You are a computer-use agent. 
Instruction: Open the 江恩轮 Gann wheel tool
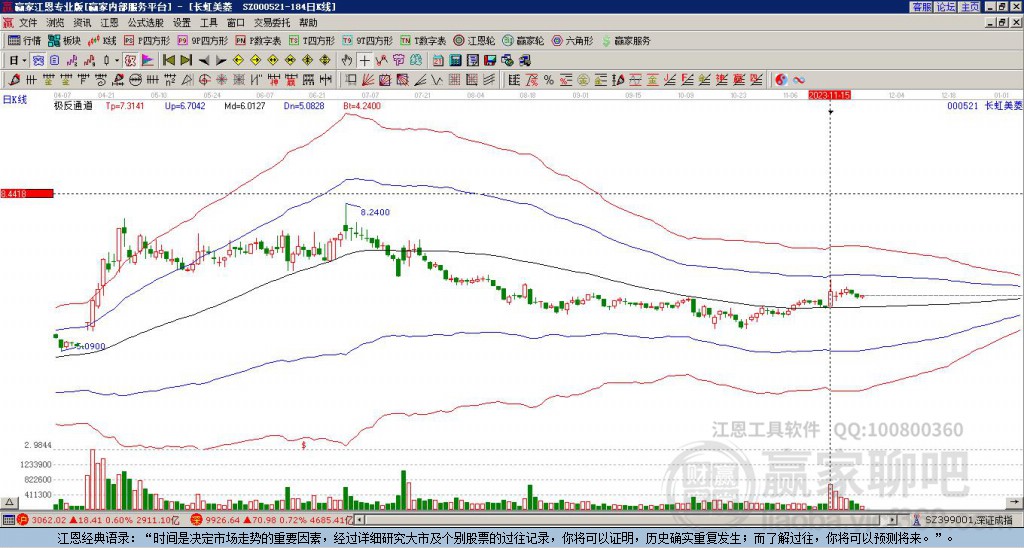[474, 40]
